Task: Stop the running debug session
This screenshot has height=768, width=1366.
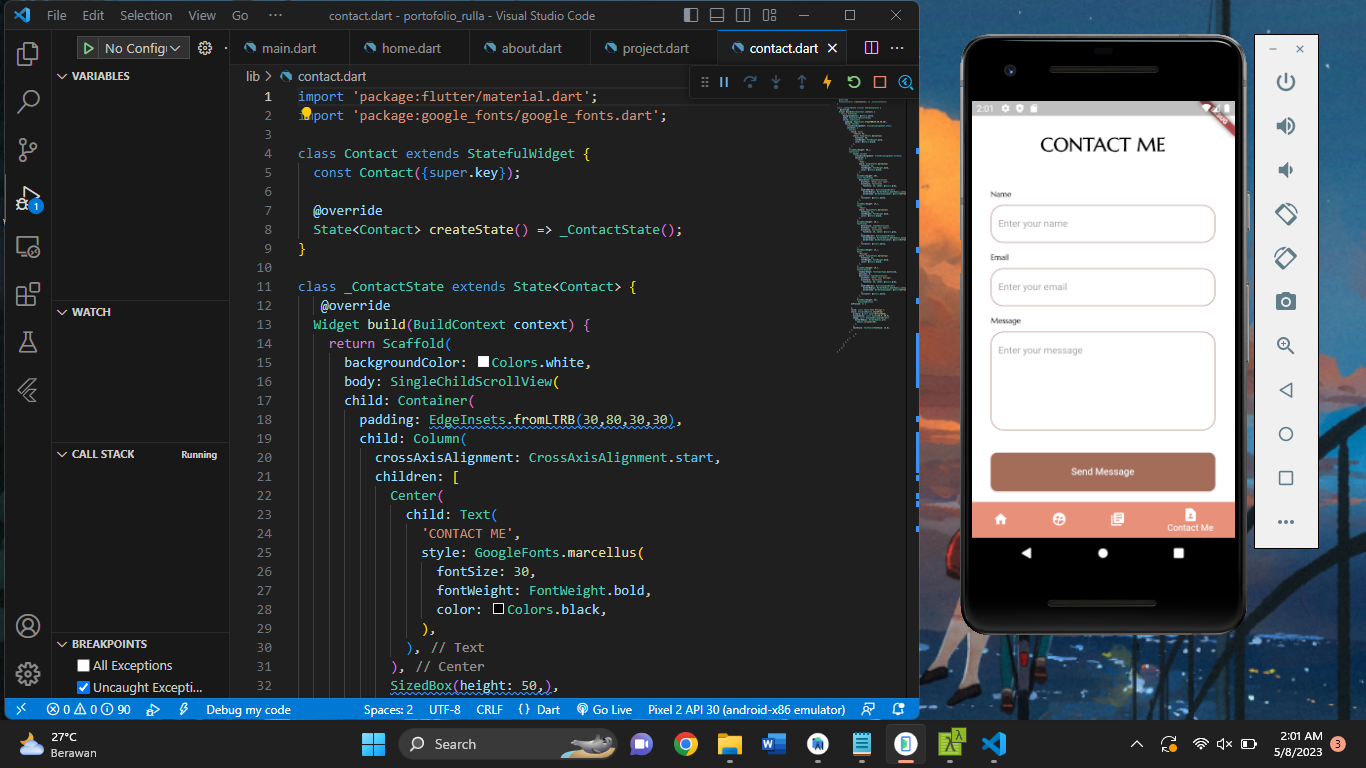Action: (878, 83)
